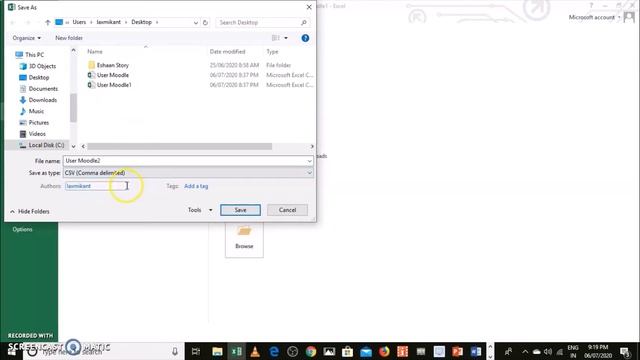
Task: Expand the File name history dropdown arrow
Action: click(309, 161)
